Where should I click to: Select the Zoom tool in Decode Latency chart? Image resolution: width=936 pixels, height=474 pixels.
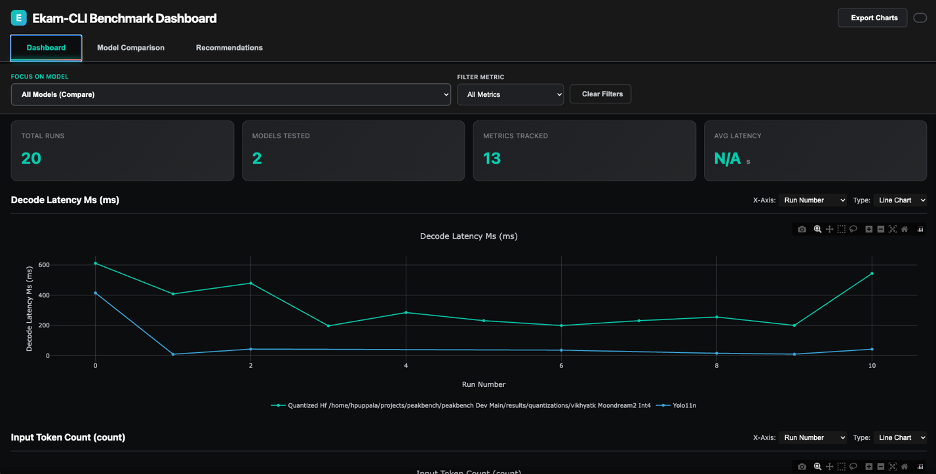pyautogui.click(x=817, y=229)
